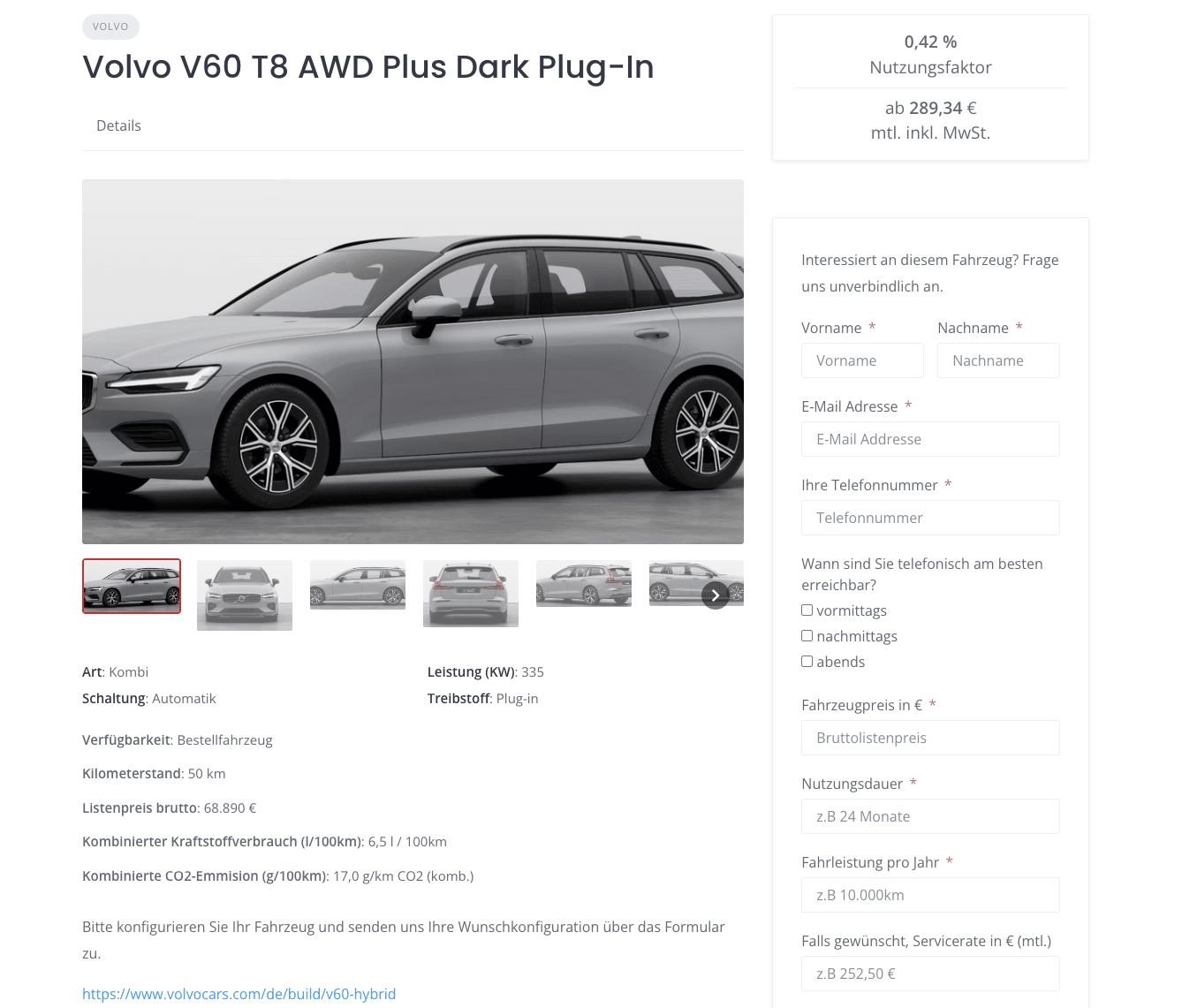The image size is (1182, 1008).
Task: Open the Details tab
Action: [118, 125]
